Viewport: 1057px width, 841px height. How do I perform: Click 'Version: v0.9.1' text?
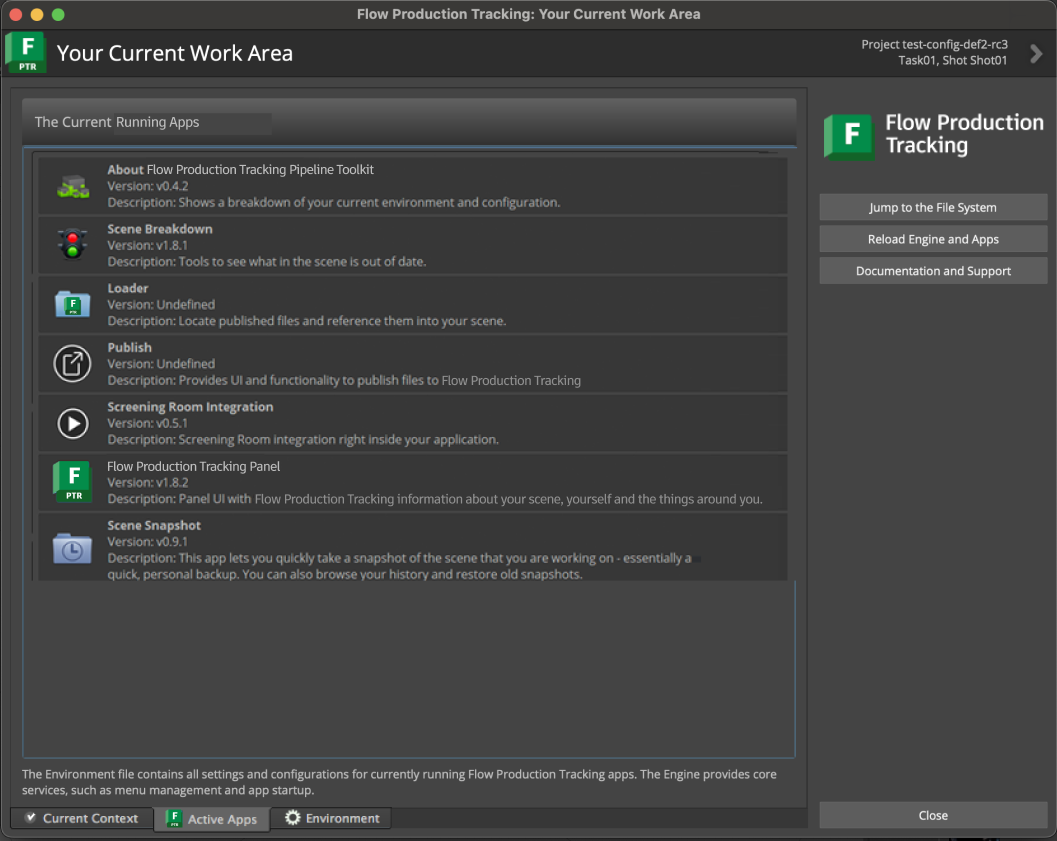coord(148,542)
